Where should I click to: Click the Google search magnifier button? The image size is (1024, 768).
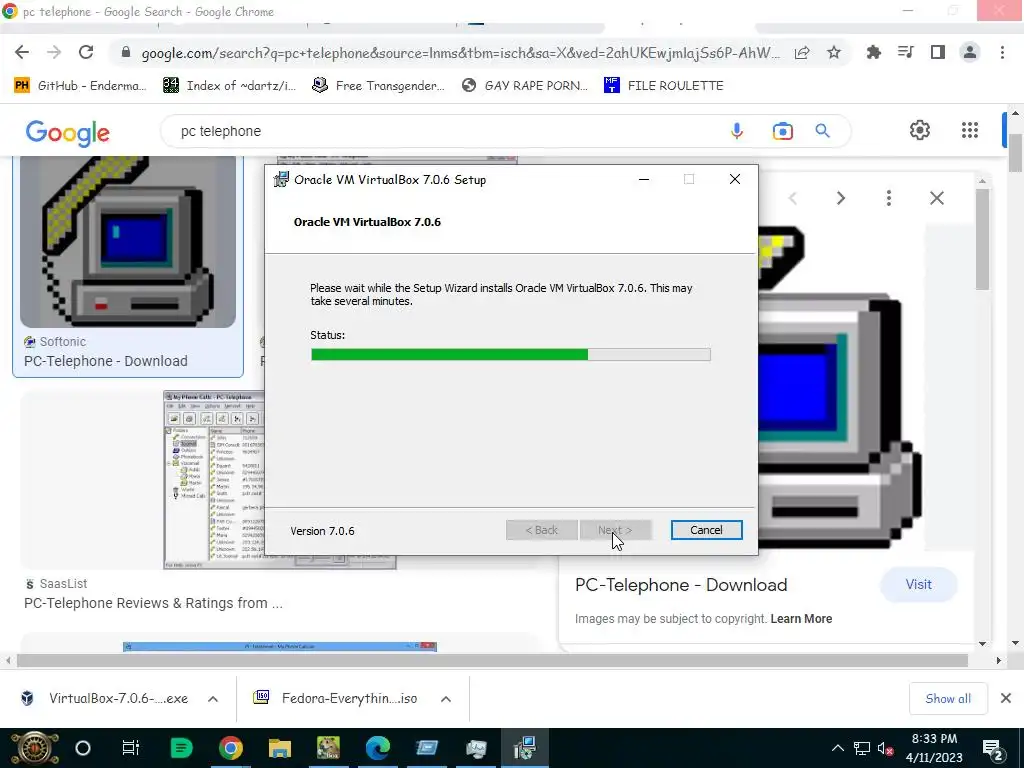[x=822, y=131]
